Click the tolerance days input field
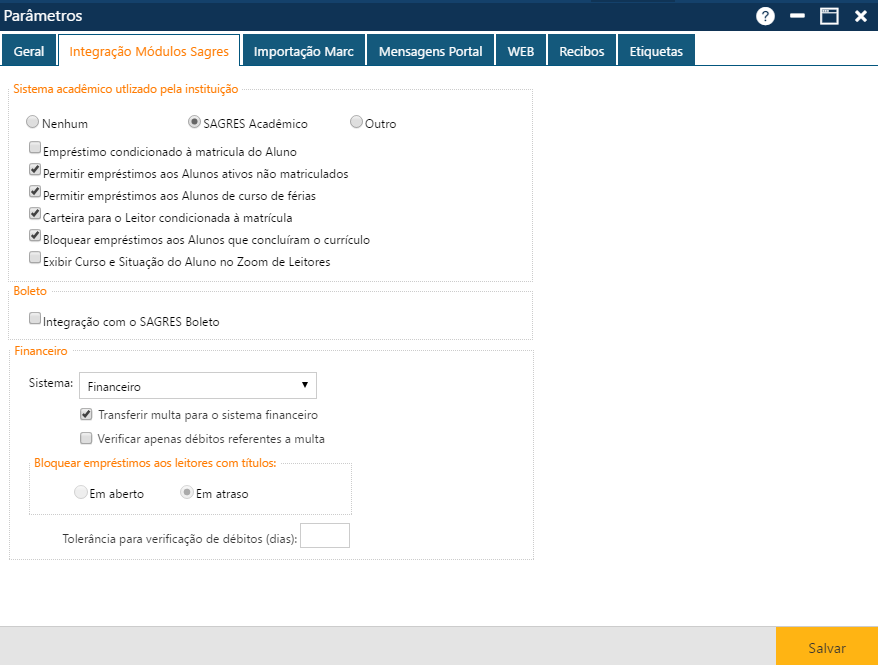Screen dimensions: 878x665 324,535
